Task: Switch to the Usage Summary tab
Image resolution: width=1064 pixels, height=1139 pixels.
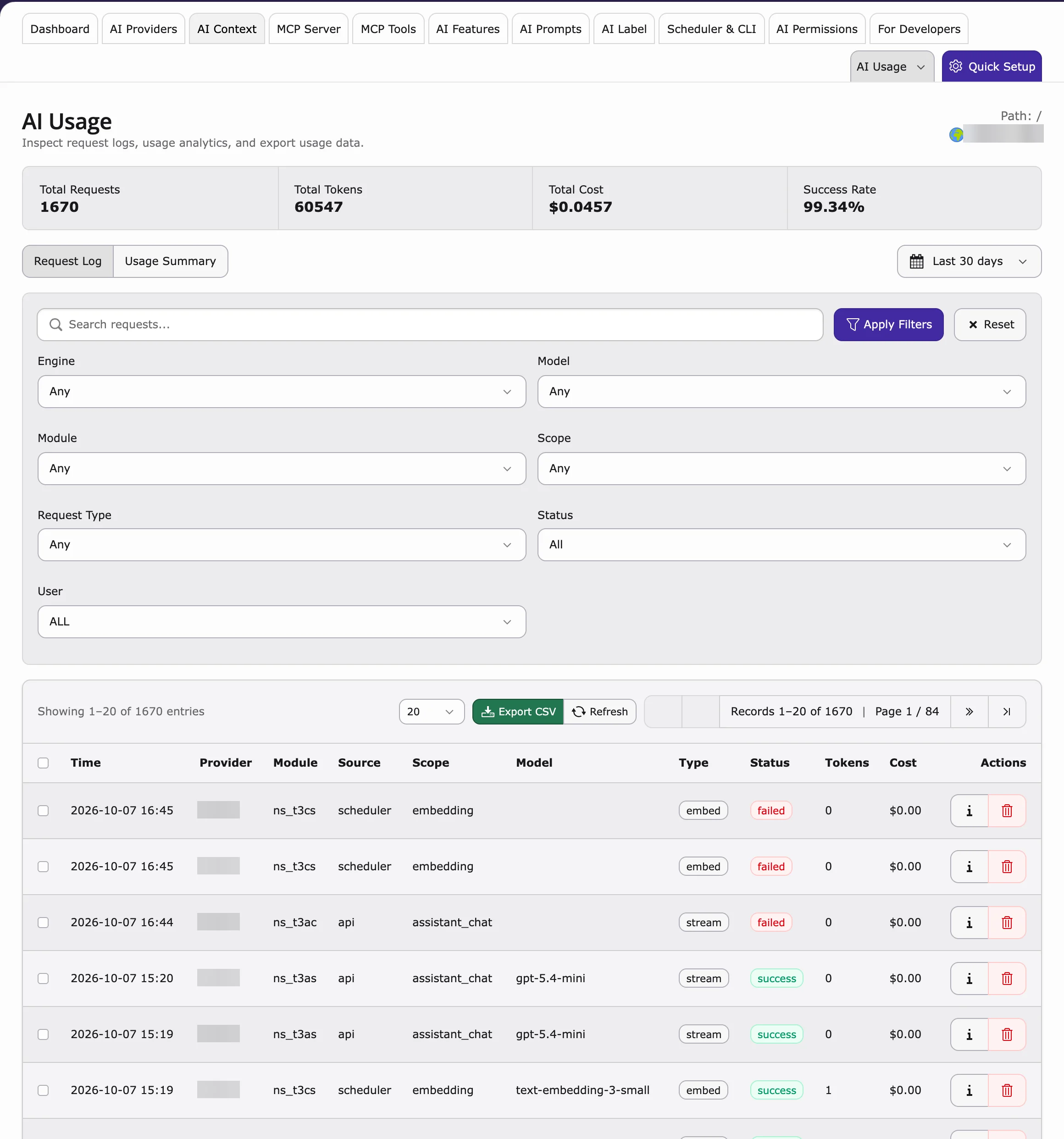Action: click(170, 261)
